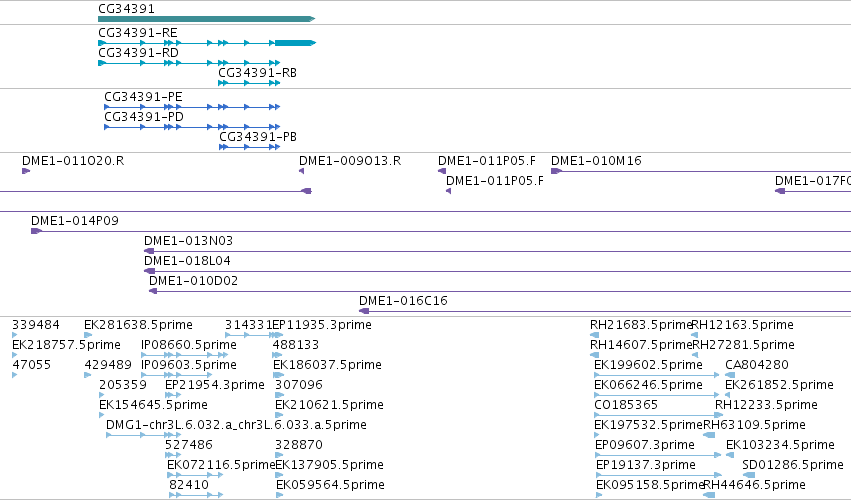Click the DME1-009O13.R feature label
This screenshot has width=851, height=500.
(350, 161)
